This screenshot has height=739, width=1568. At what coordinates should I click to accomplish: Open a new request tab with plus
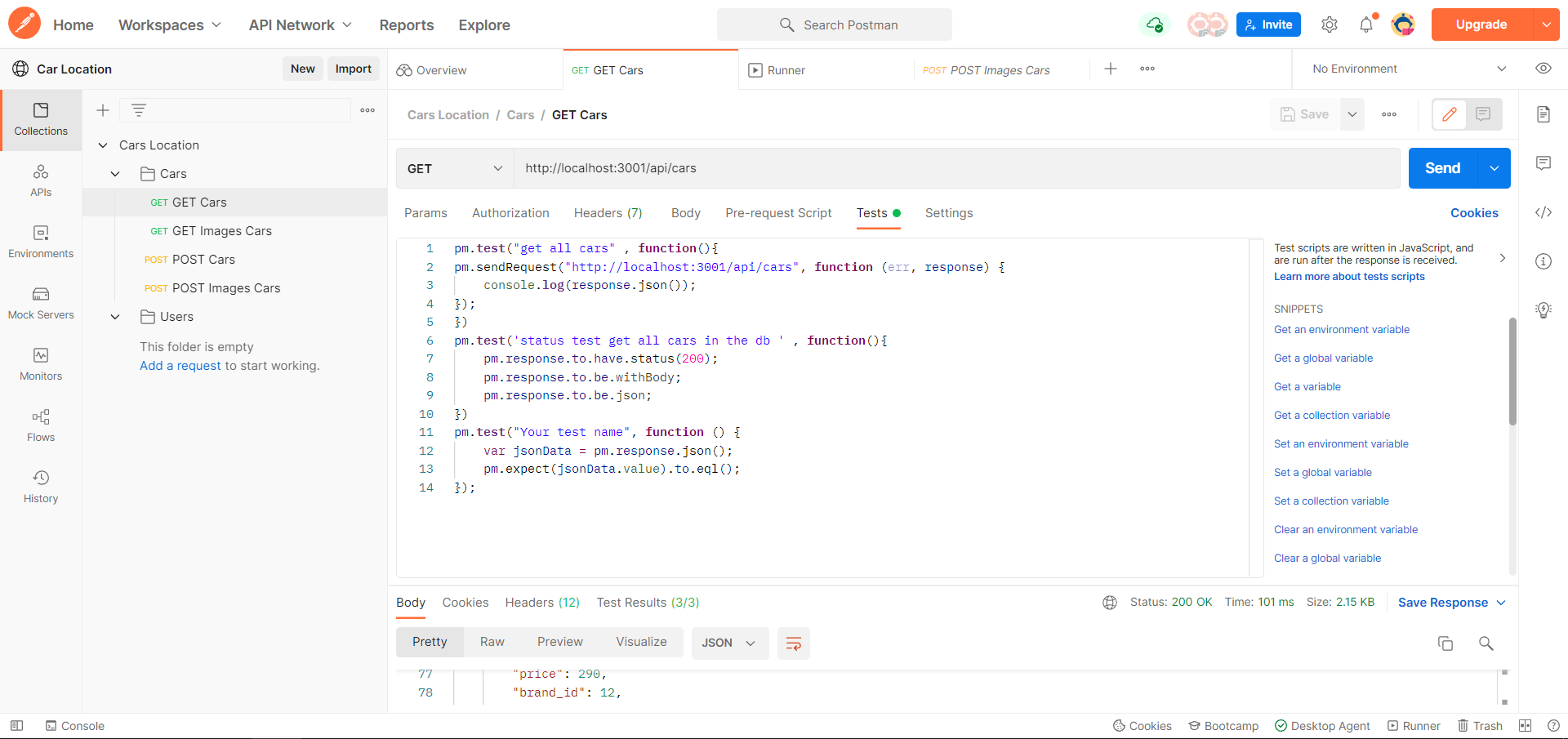pos(1111,69)
